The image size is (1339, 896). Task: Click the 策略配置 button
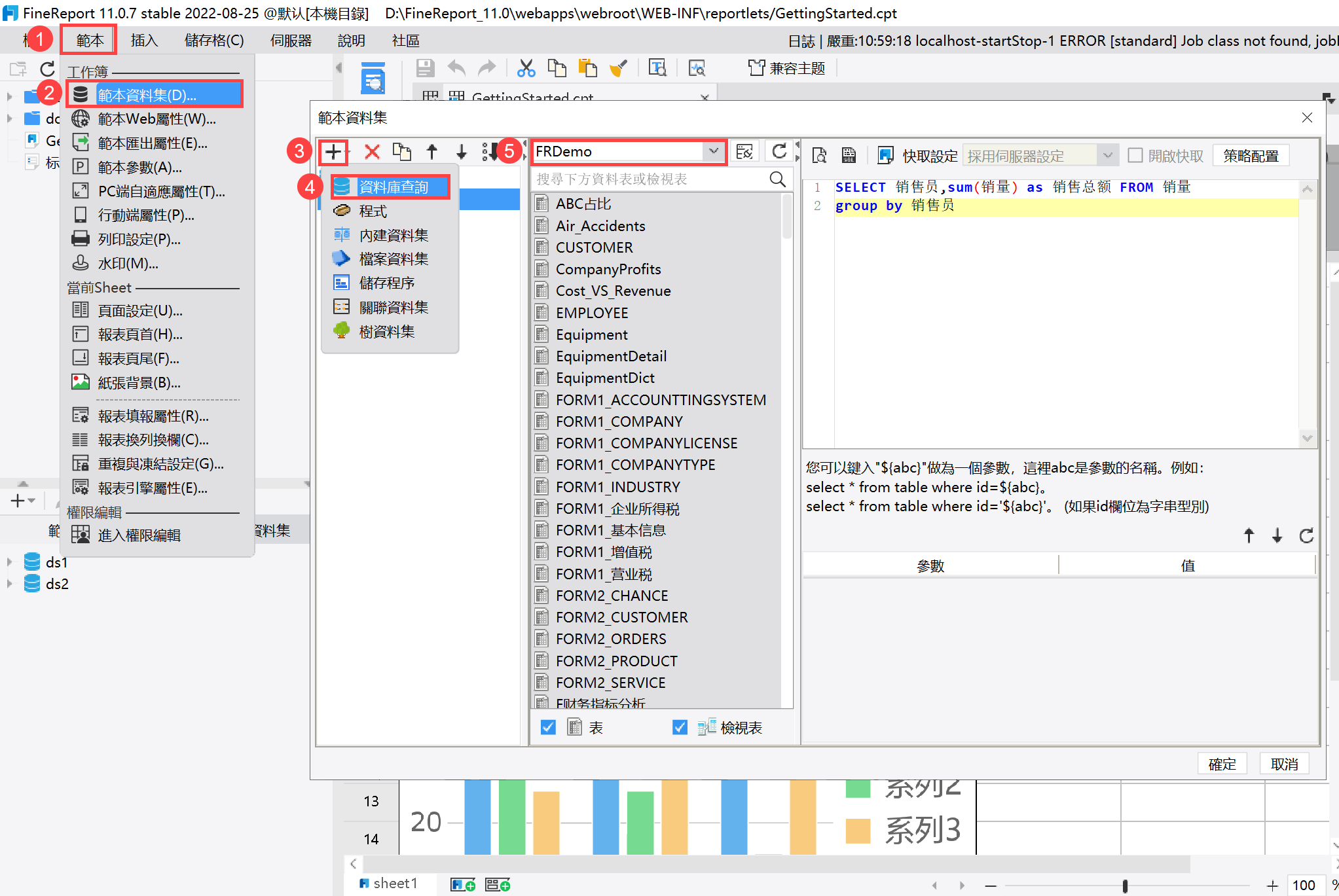click(1251, 156)
